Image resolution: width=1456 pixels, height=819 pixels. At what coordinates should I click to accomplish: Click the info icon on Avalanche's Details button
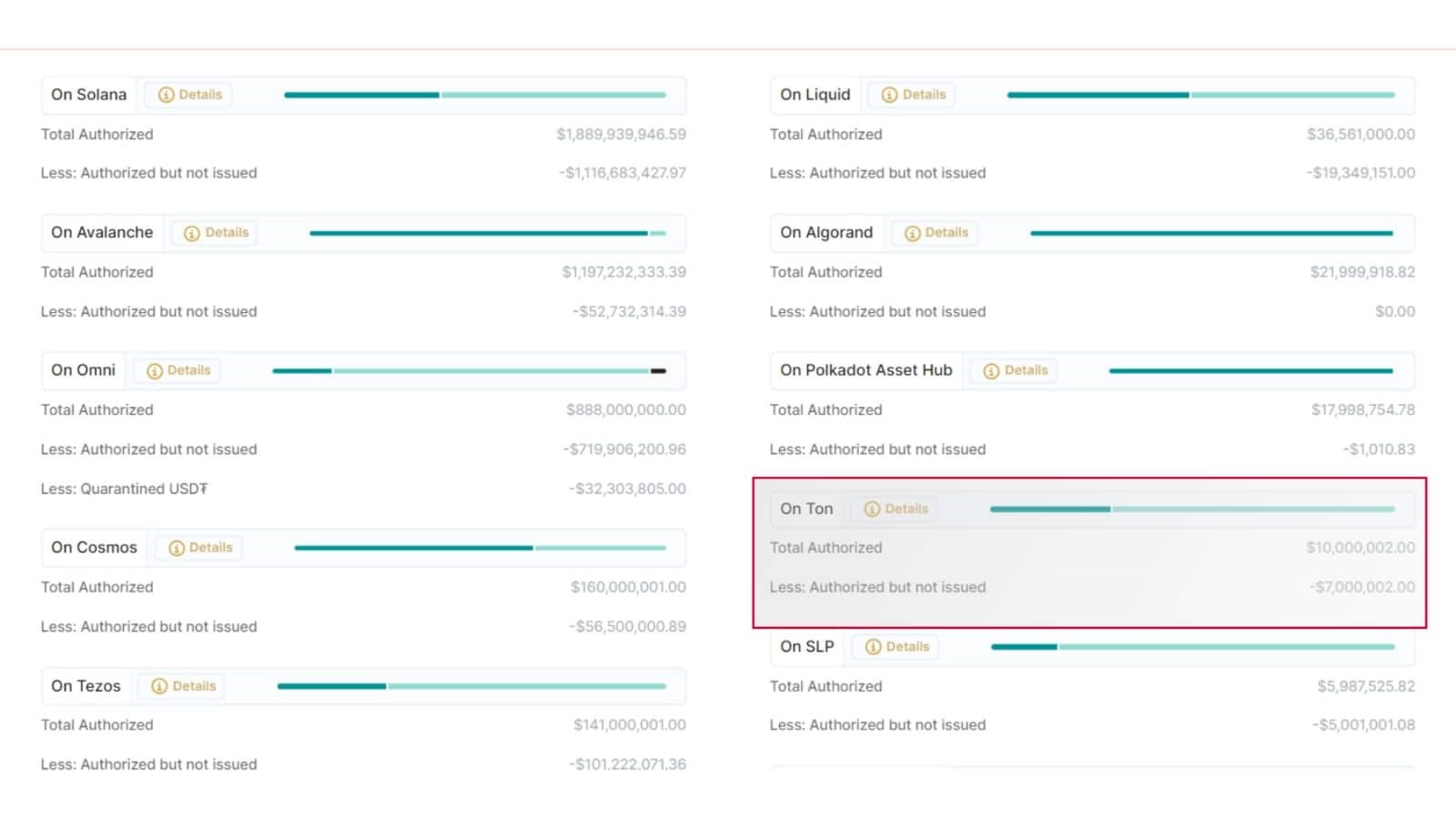pos(191,232)
